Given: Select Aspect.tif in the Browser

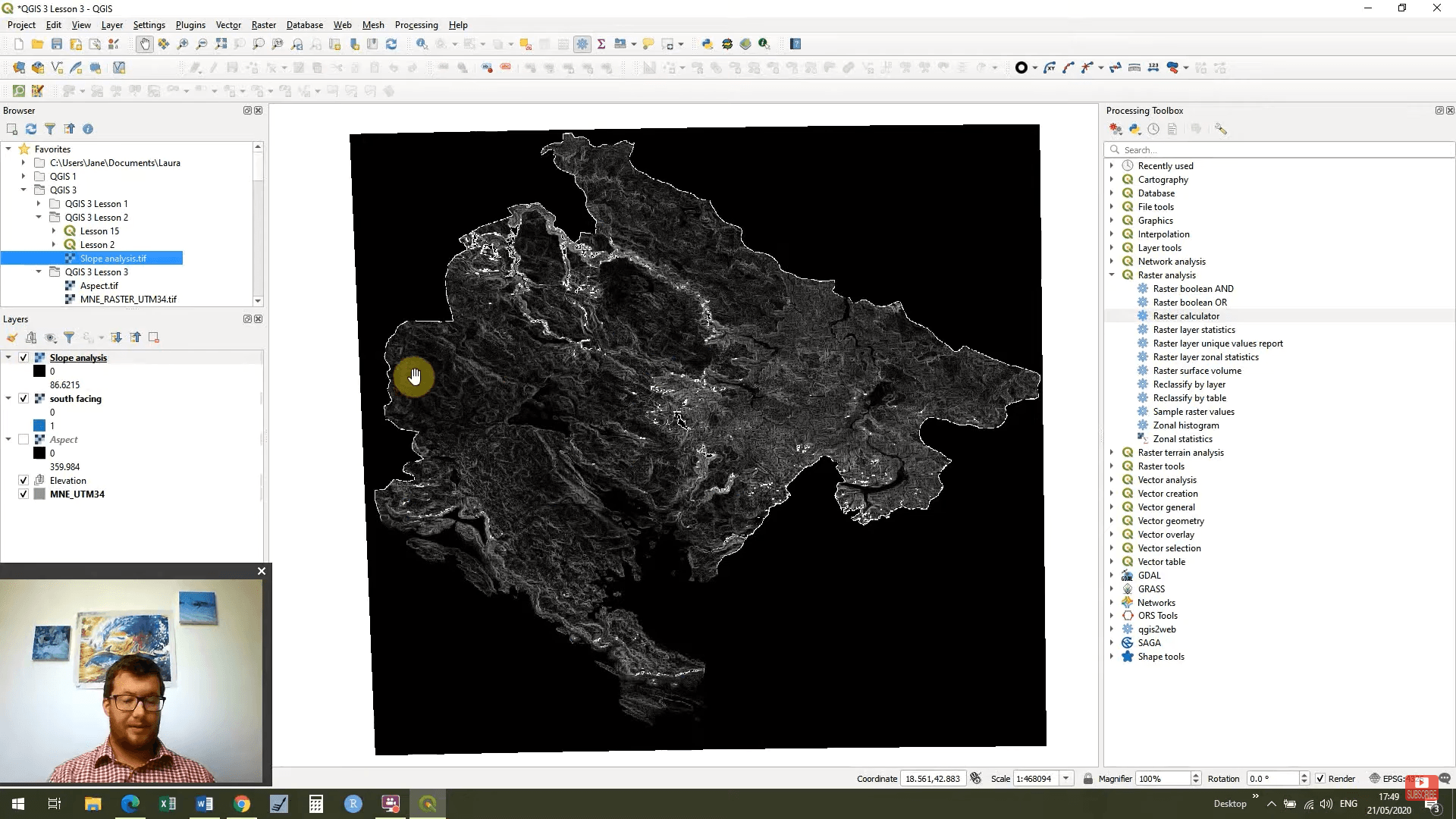Looking at the screenshot, I should point(99,286).
